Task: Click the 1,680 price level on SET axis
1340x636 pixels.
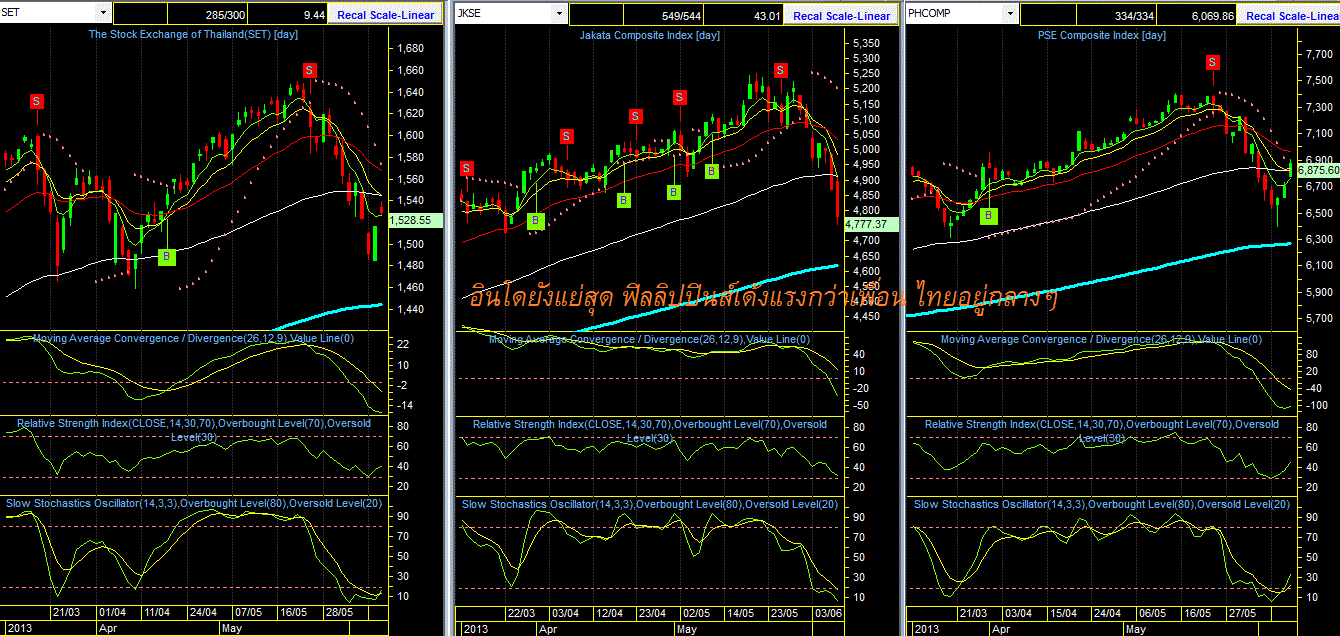Action: point(411,49)
